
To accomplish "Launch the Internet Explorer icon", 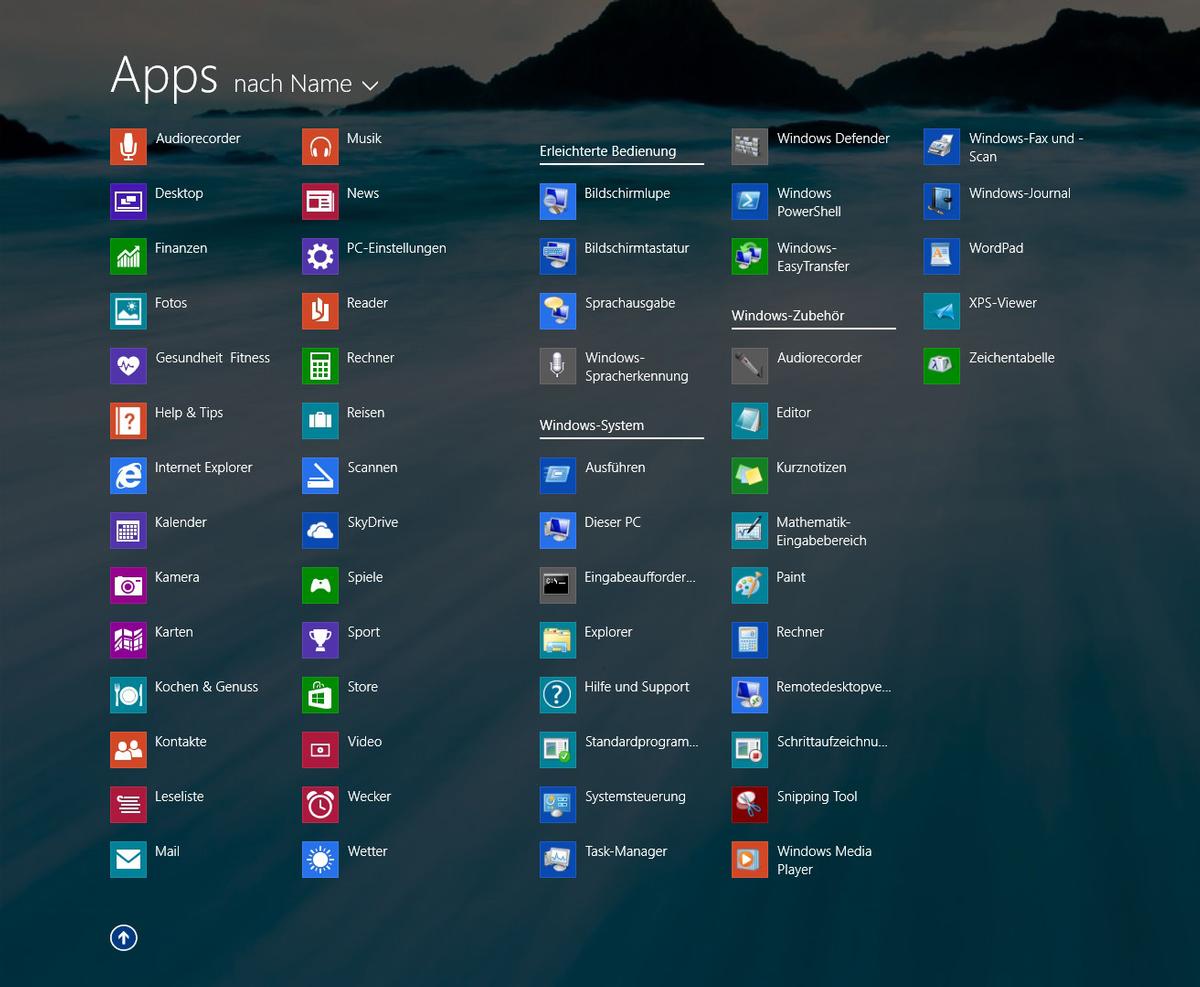I will tap(128, 477).
